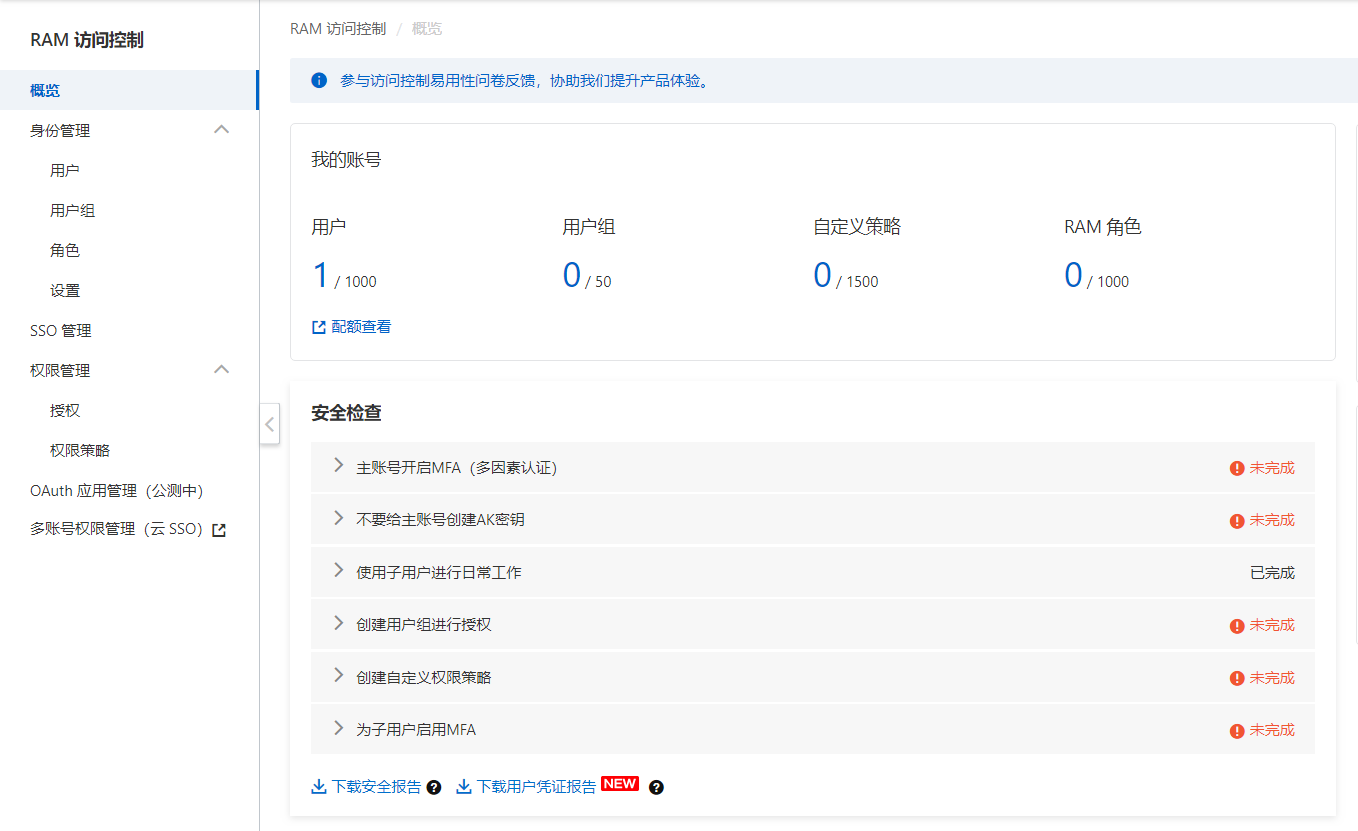Expand the 创建用户组进行授权 check item
The image size is (1358, 831).
tap(338, 624)
